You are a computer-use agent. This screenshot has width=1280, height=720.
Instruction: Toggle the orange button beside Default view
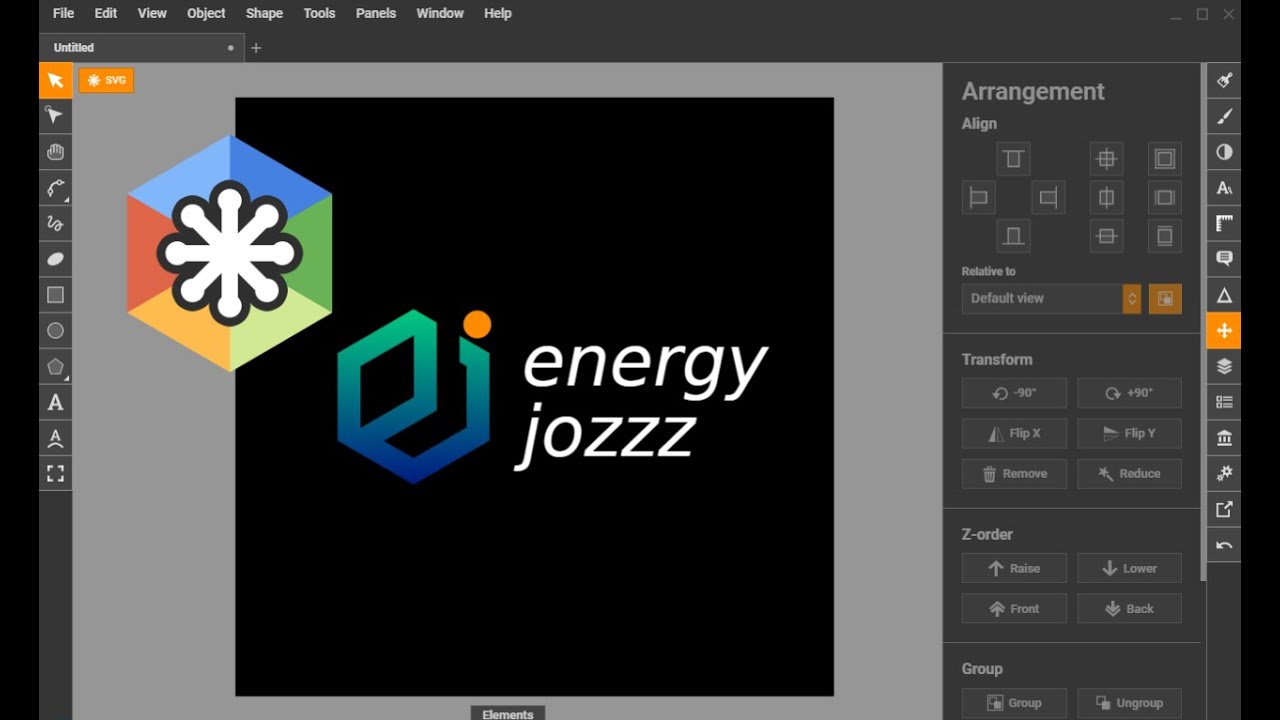1165,298
